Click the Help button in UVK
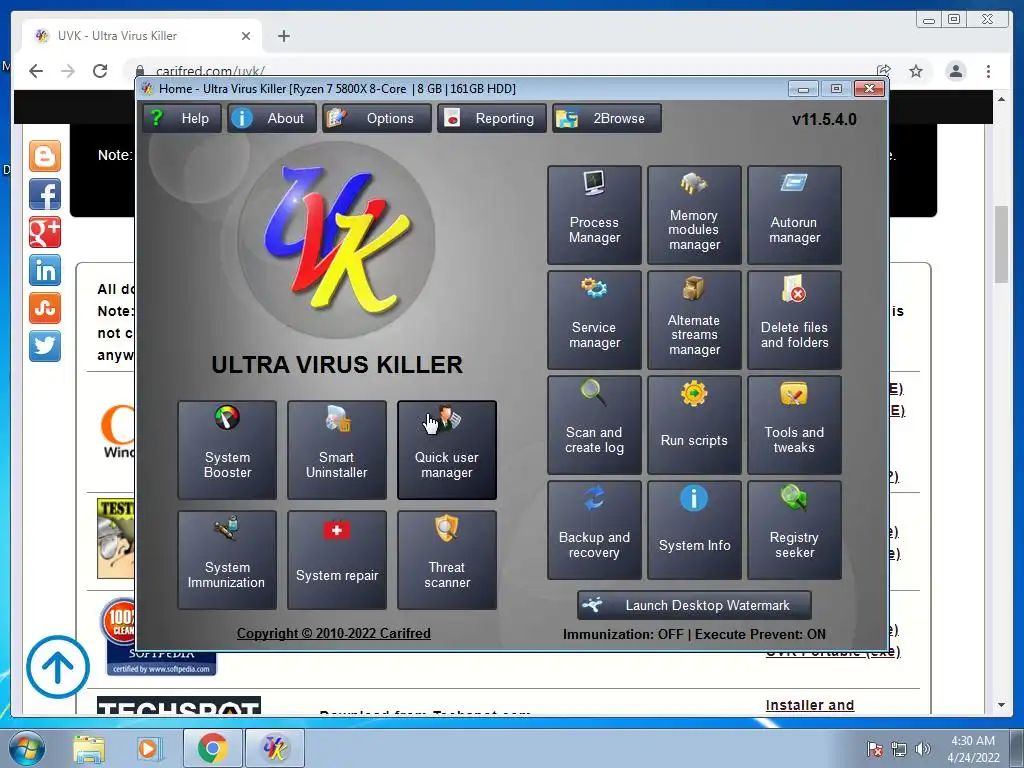The height and width of the screenshot is (768, 1024). 182,118
